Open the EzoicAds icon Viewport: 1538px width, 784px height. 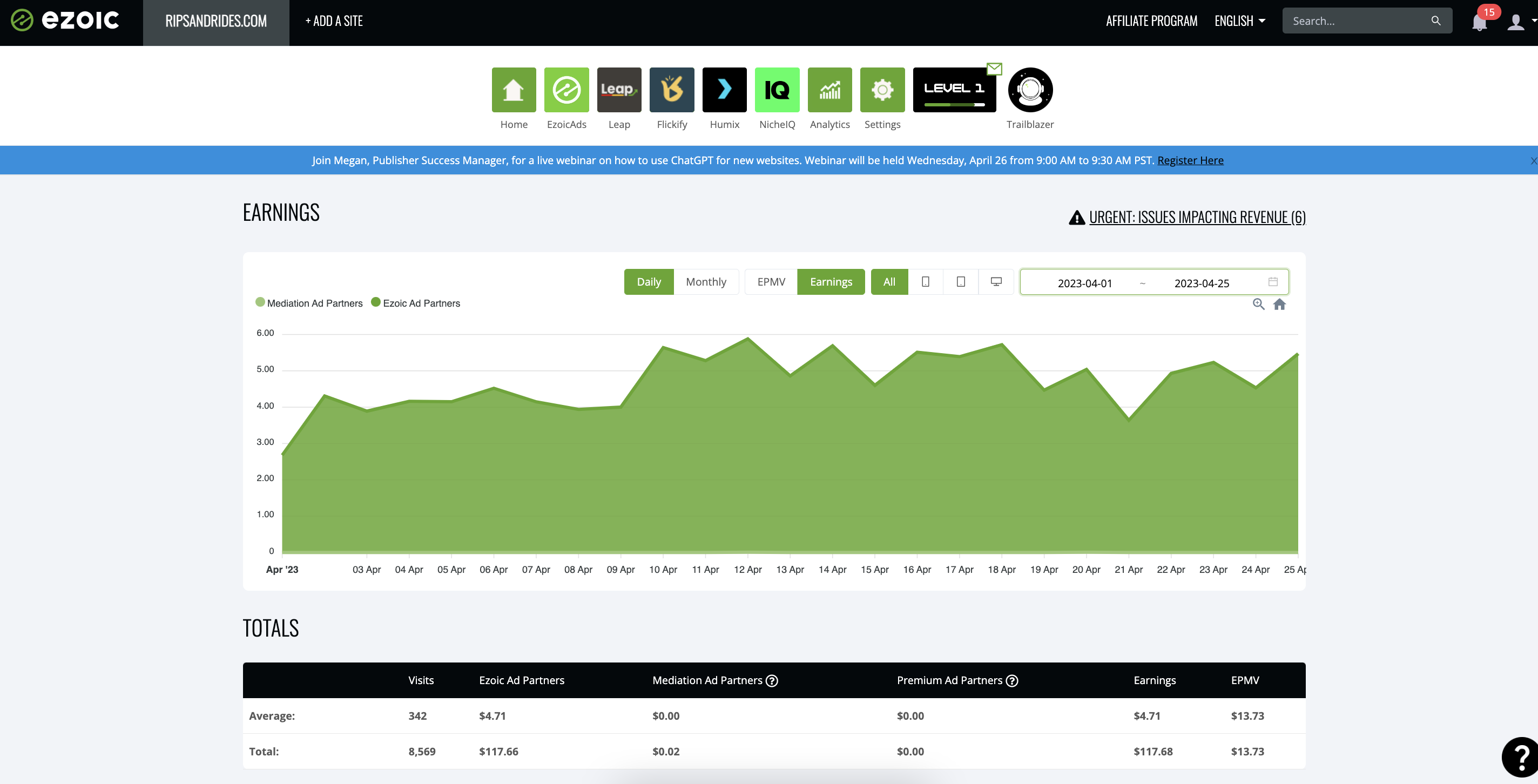pyautogui.click(x=566, y=90)
